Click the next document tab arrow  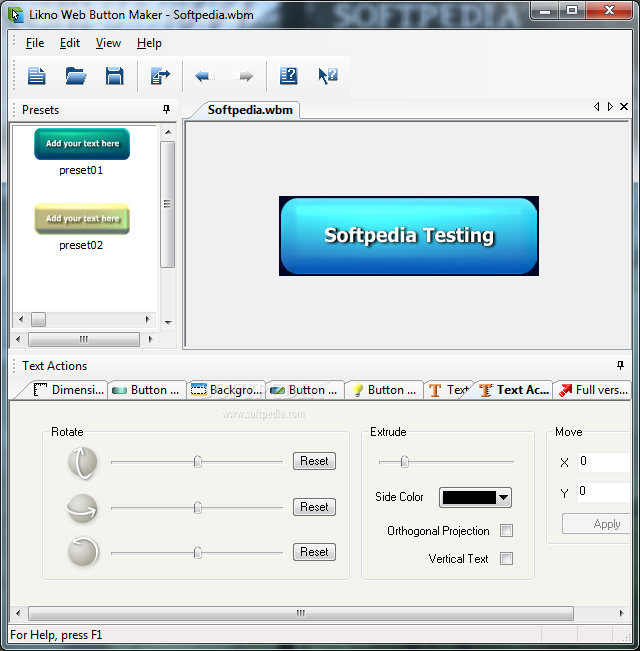click(x=610, y=107)
